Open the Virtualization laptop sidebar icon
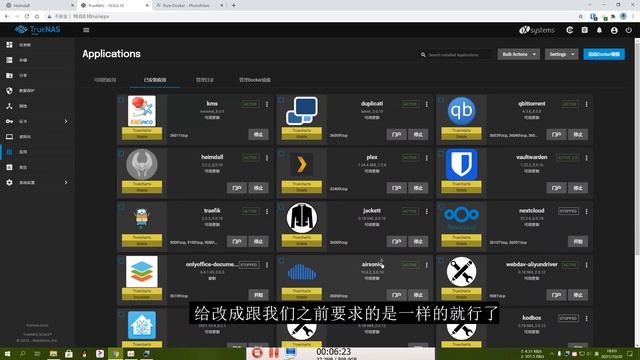The height and width of the screenshot is (360, 640). coord(9,137)
